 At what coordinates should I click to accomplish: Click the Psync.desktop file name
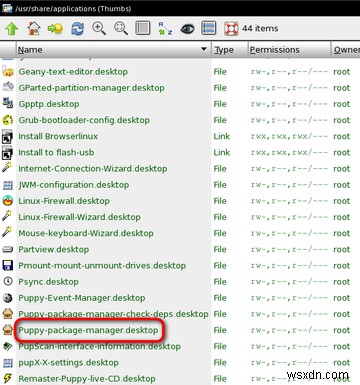(x=48, y=282)
